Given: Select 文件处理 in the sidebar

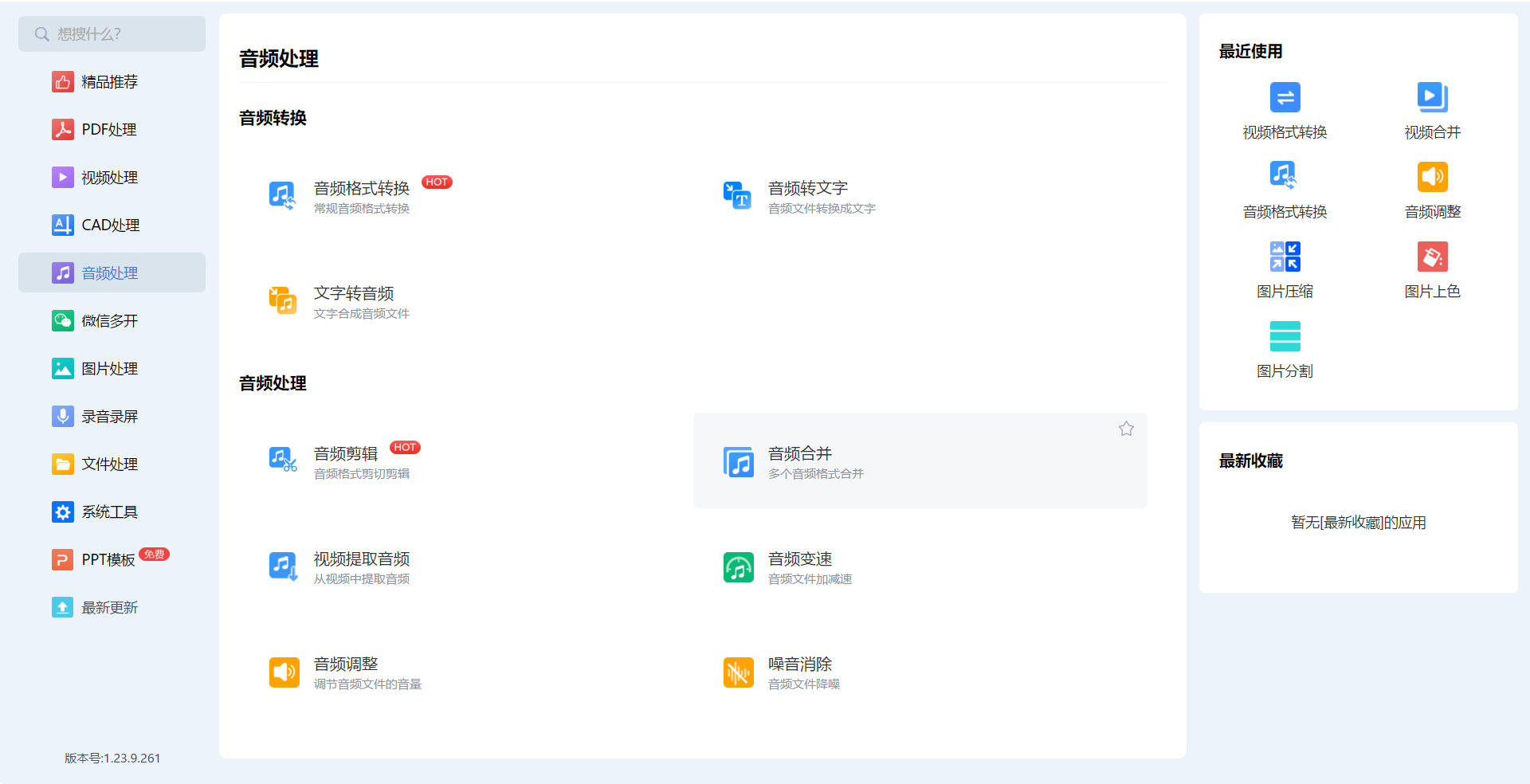Looking at the screenshot, I should 112,464.
